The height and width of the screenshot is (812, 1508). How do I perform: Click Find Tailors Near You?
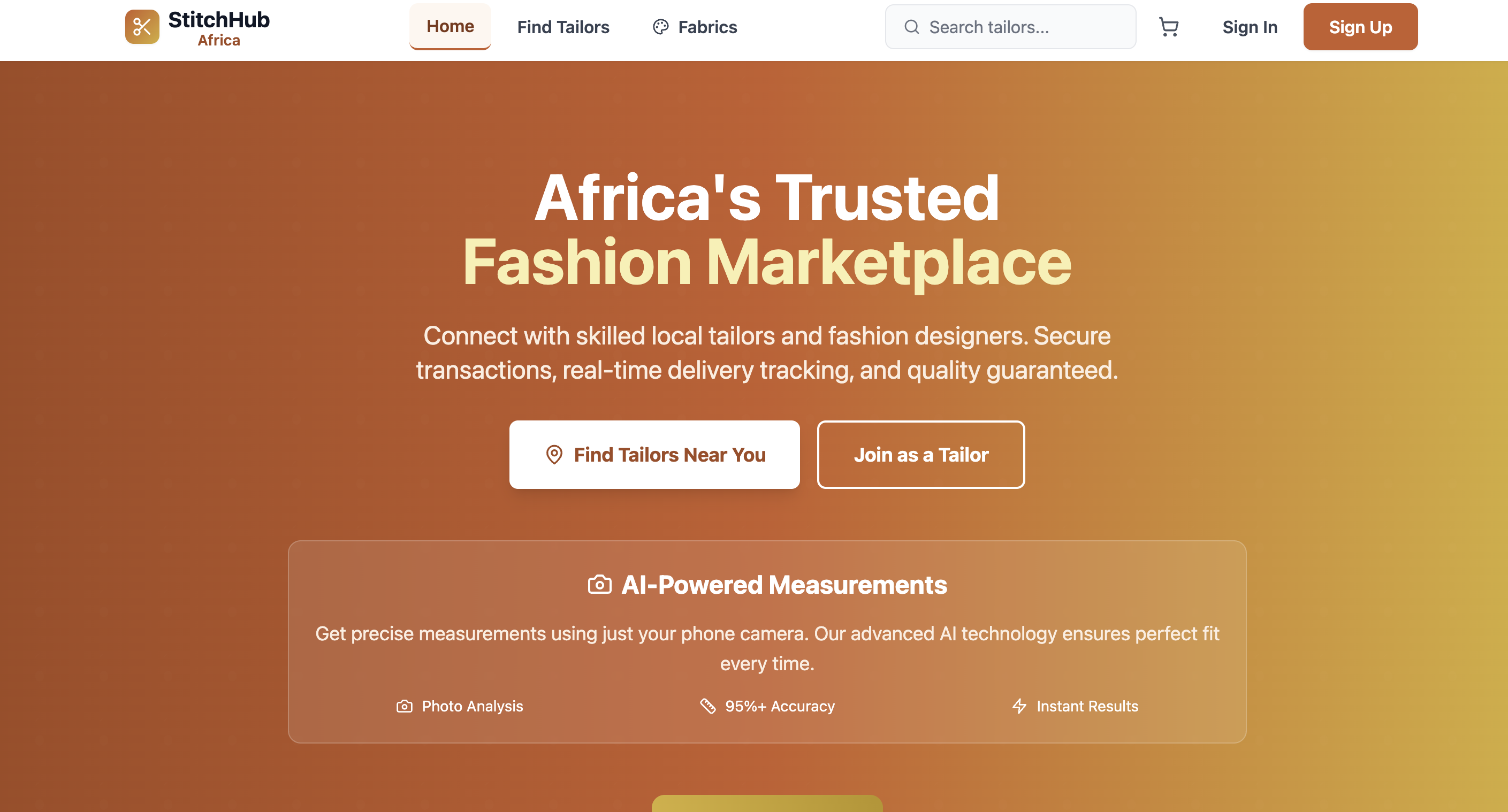click(x=655, y=455)
